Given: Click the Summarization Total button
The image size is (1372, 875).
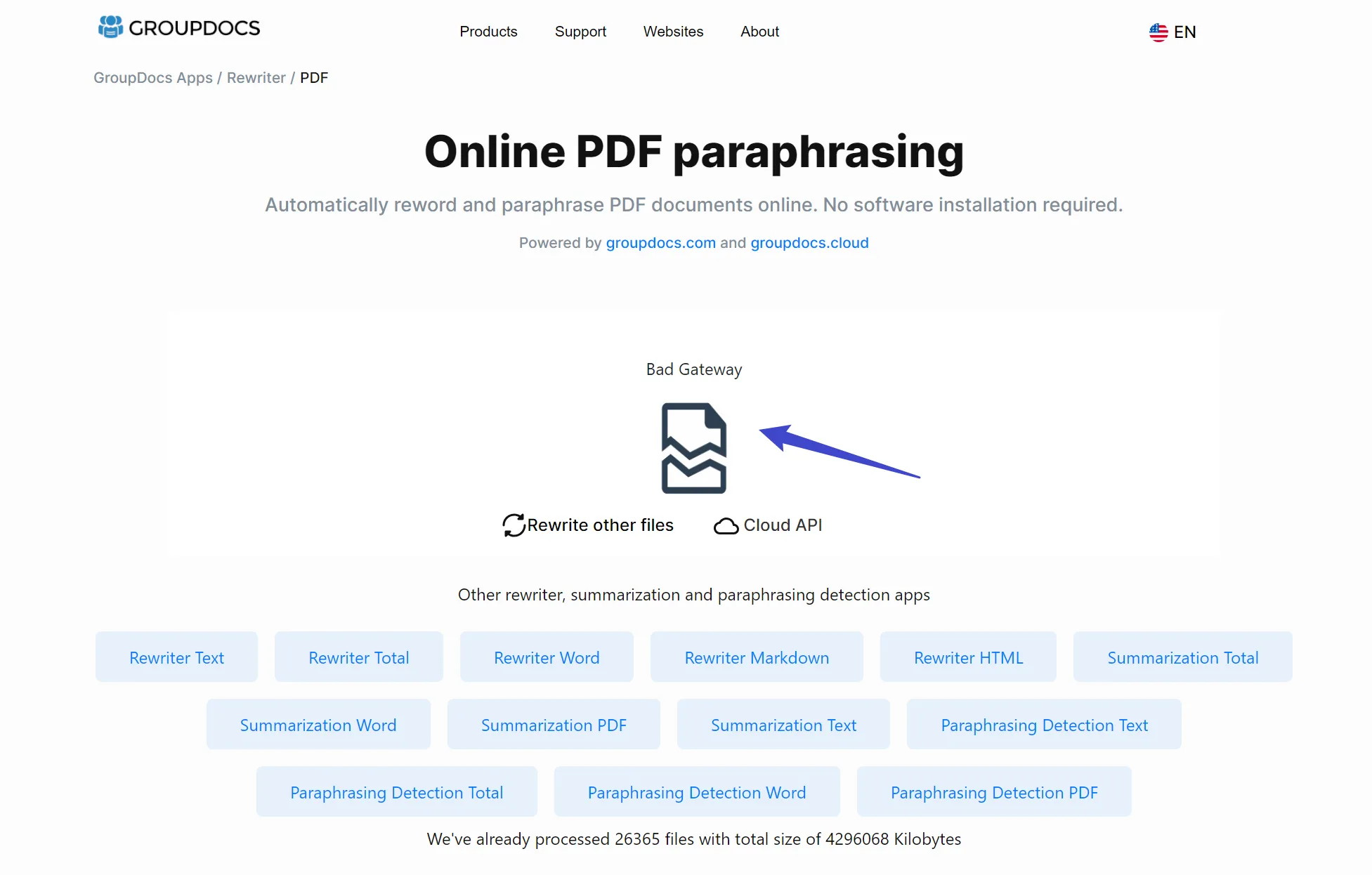Looking at the screenshot, I should click(1184, 657).
